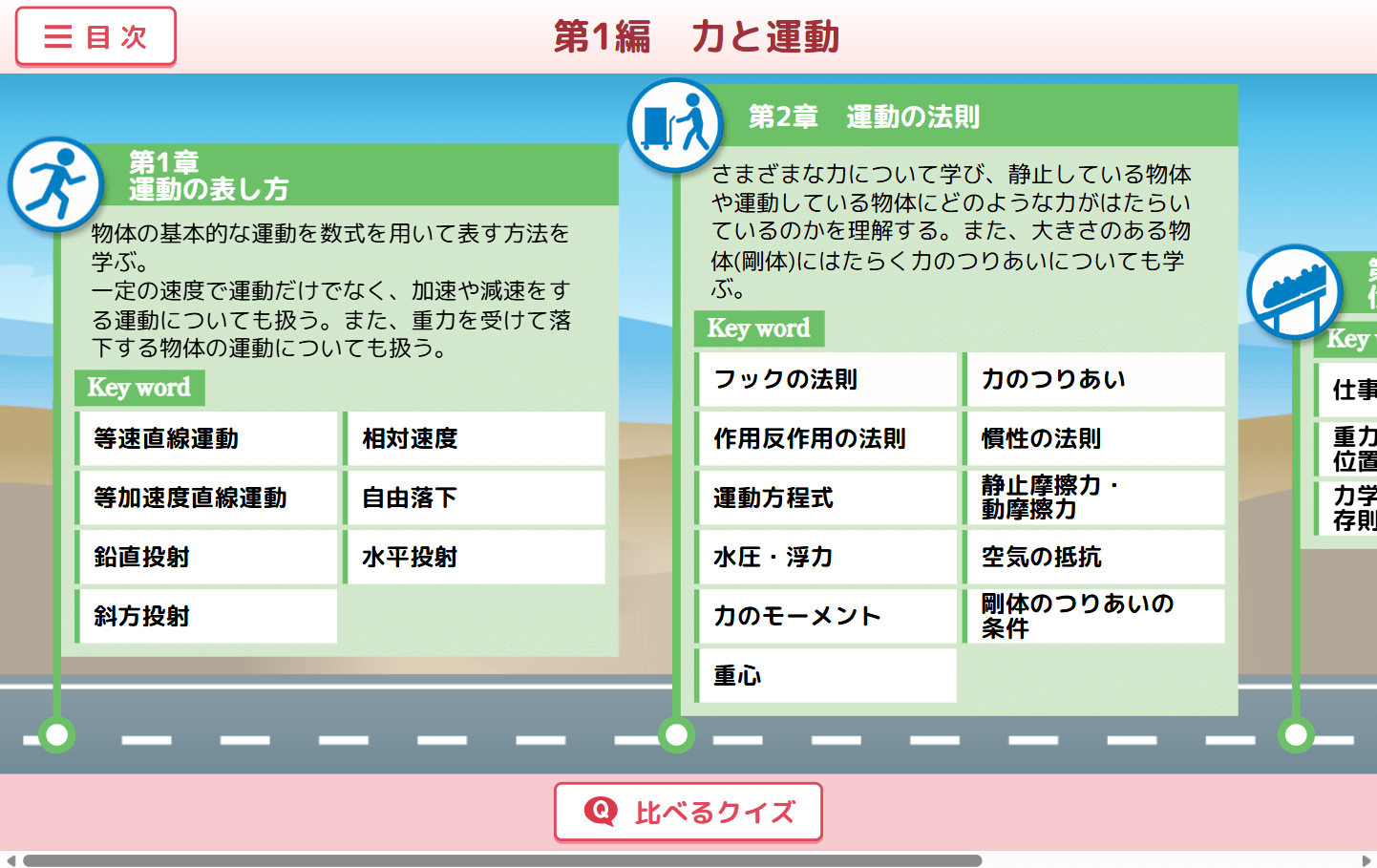Click the 等速直線運動 keyword chip
The height and width of the screenshot is (868, 1377).
coord(206,438)
